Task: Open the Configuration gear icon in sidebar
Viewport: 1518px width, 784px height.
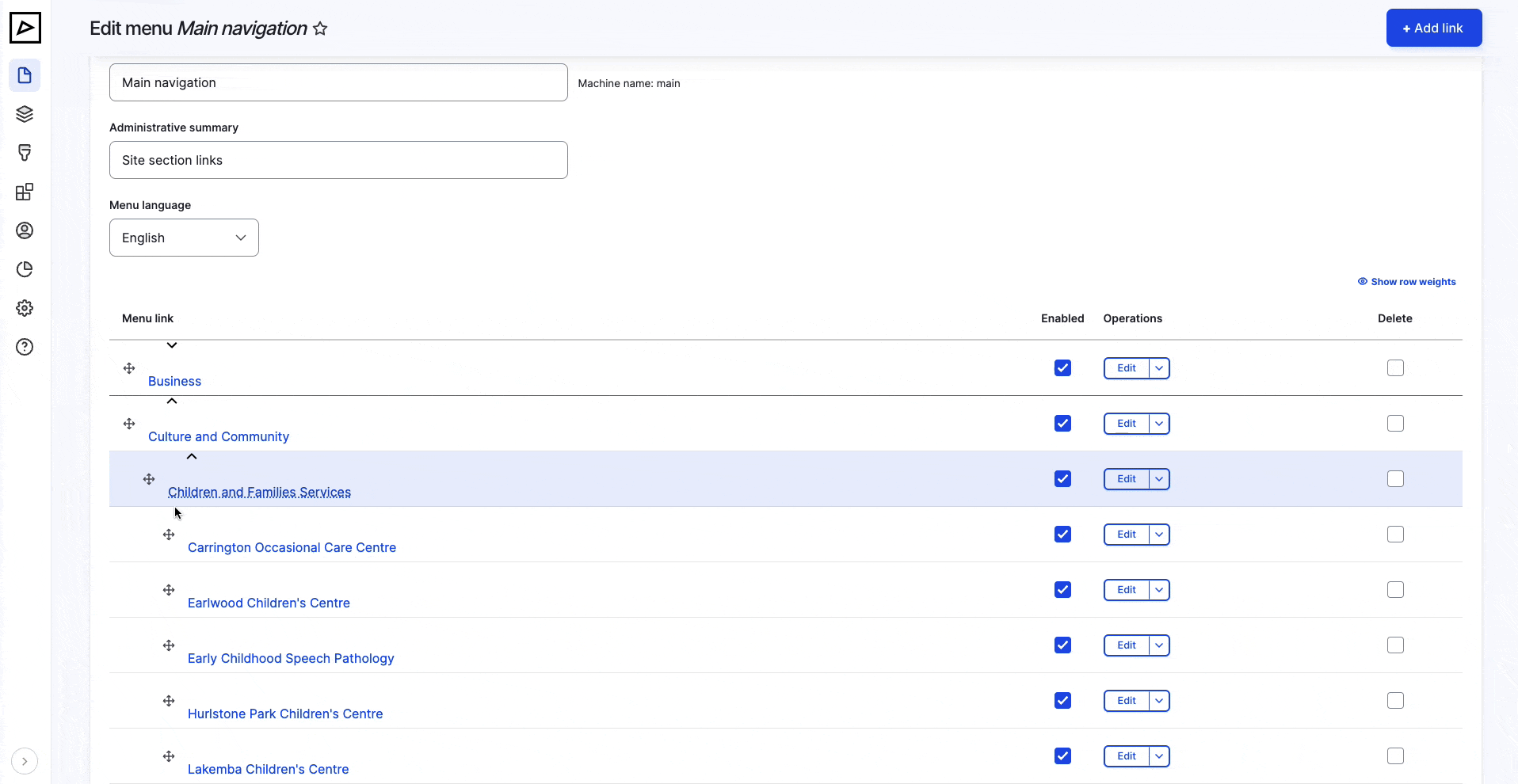Action: point(25,308)
